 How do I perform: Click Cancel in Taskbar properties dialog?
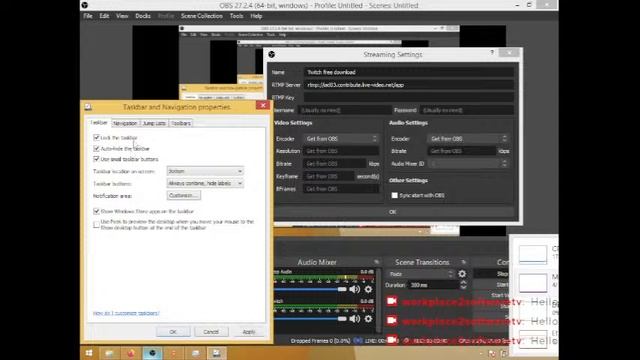click(x=211, y=332)
